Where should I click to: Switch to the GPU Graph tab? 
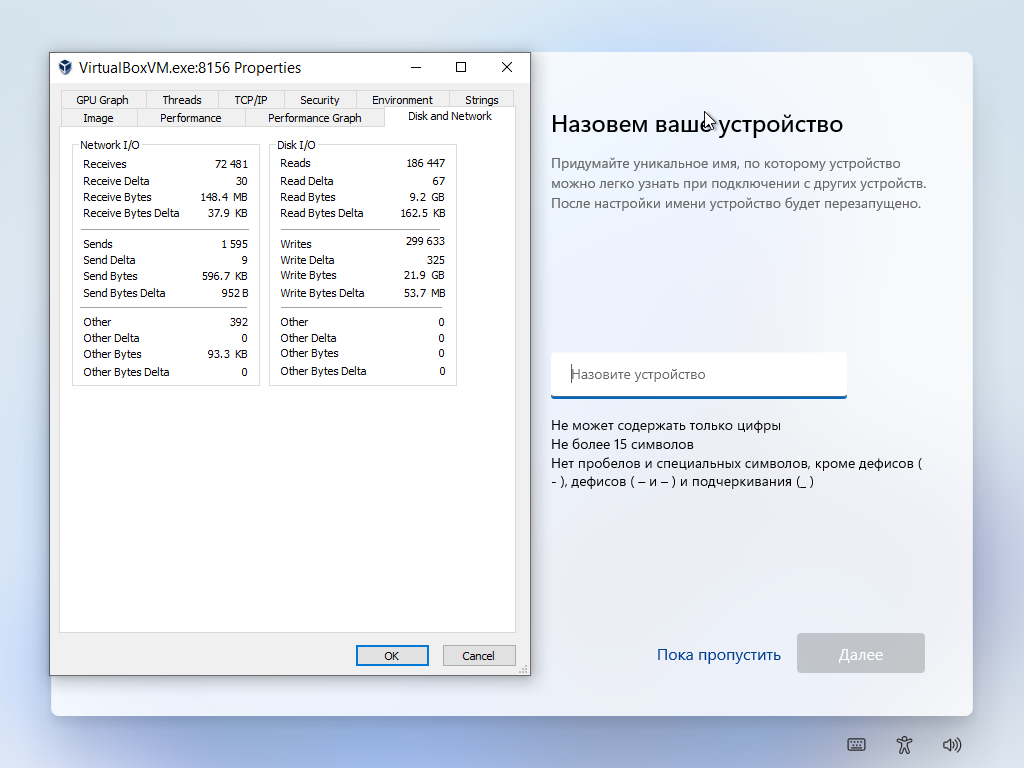click(103, 100)
